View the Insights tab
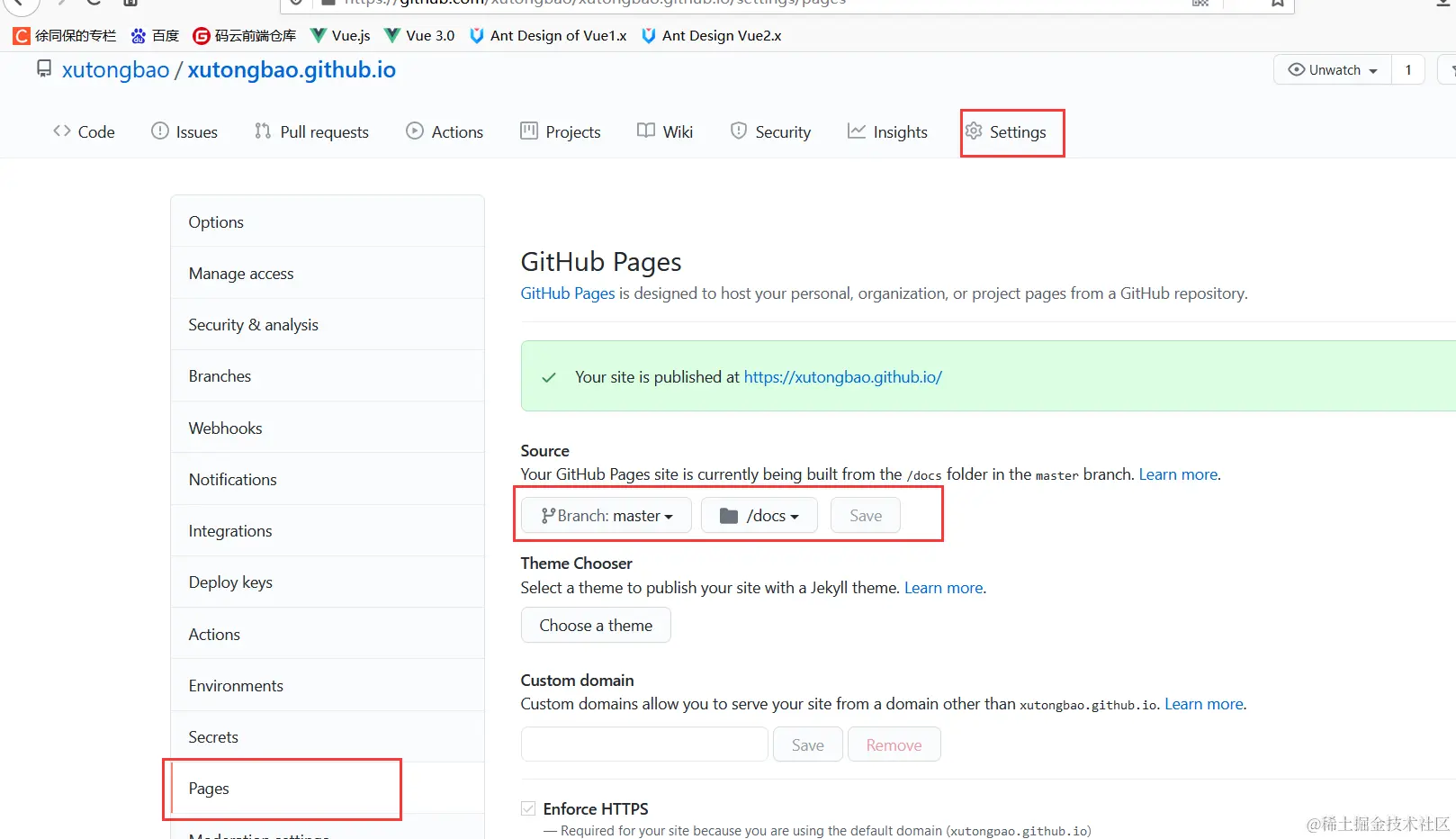The image size is (1456, 839). click(887, 131)
